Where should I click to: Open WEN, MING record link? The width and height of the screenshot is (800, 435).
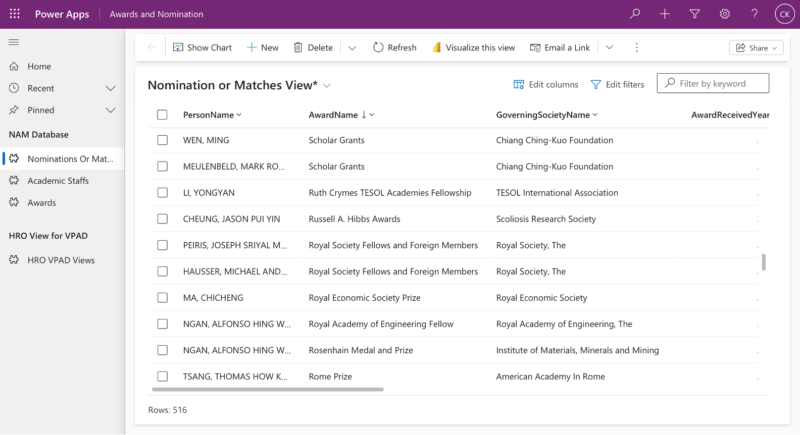(206, 140)
